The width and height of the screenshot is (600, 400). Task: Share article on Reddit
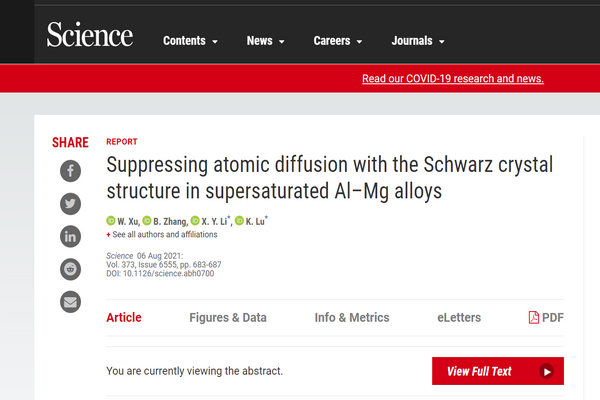[x=70, y=269]
